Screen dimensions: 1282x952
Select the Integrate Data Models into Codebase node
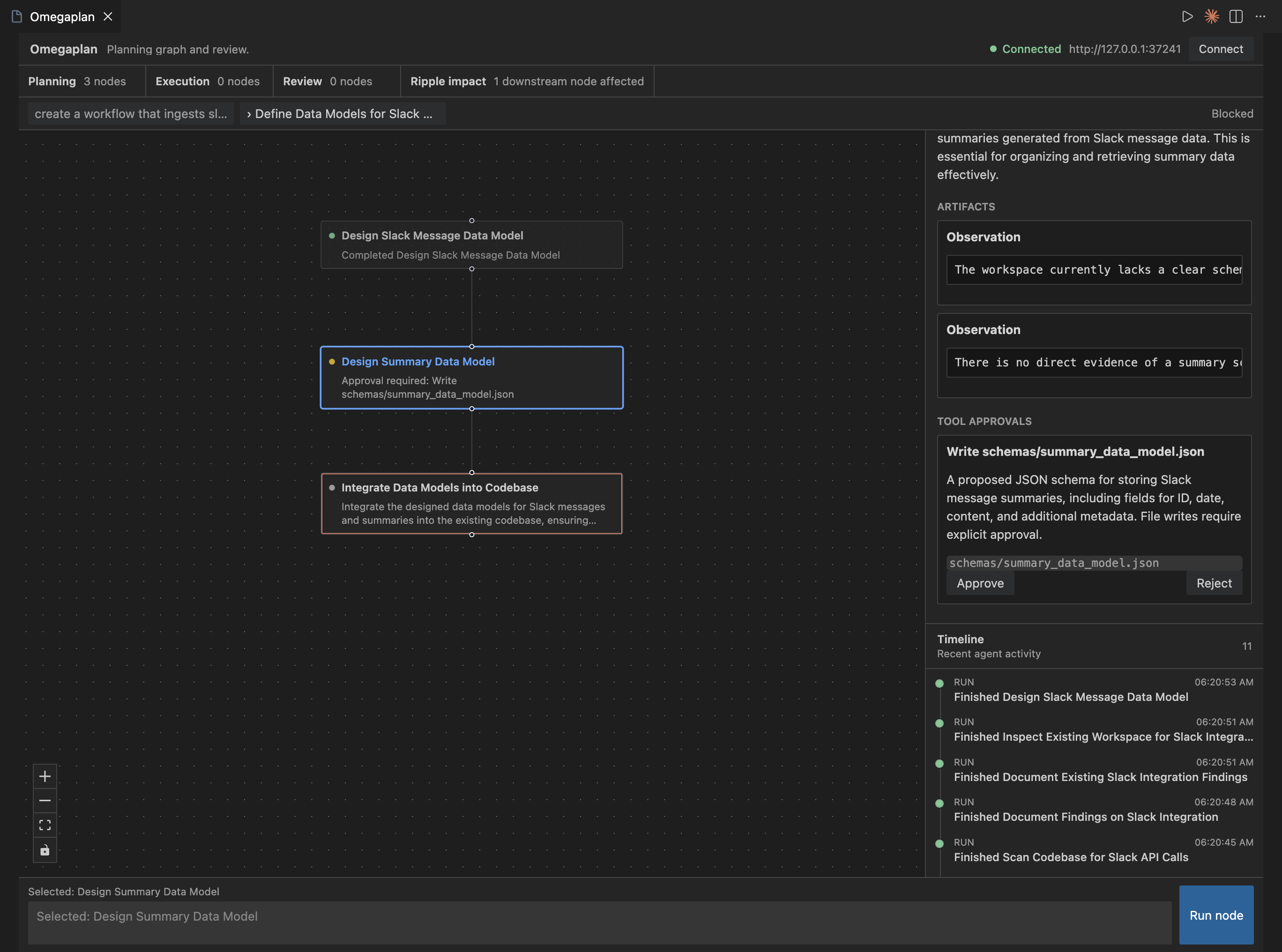471,503
